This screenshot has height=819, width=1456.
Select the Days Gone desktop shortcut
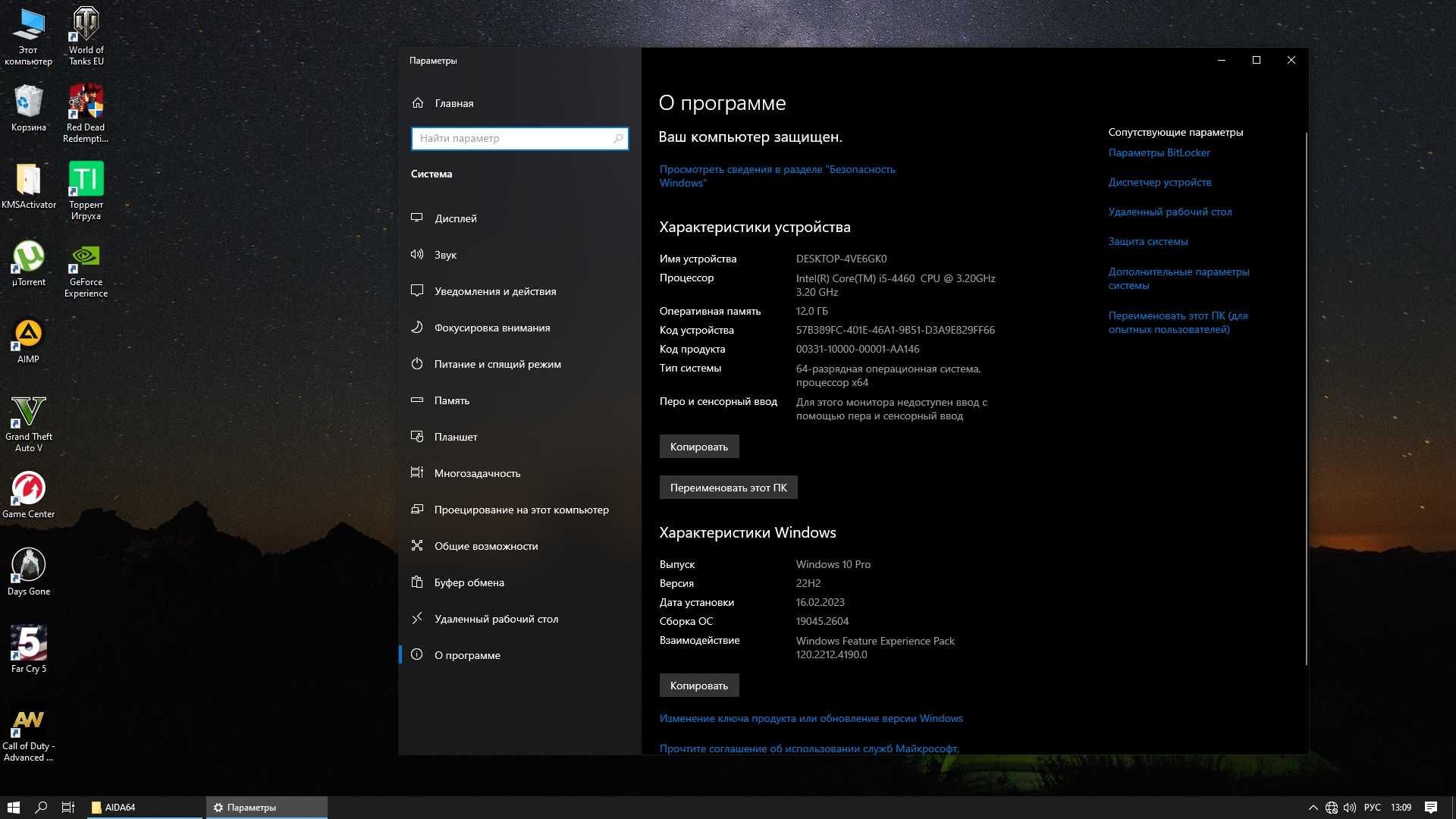click(28, 573)
